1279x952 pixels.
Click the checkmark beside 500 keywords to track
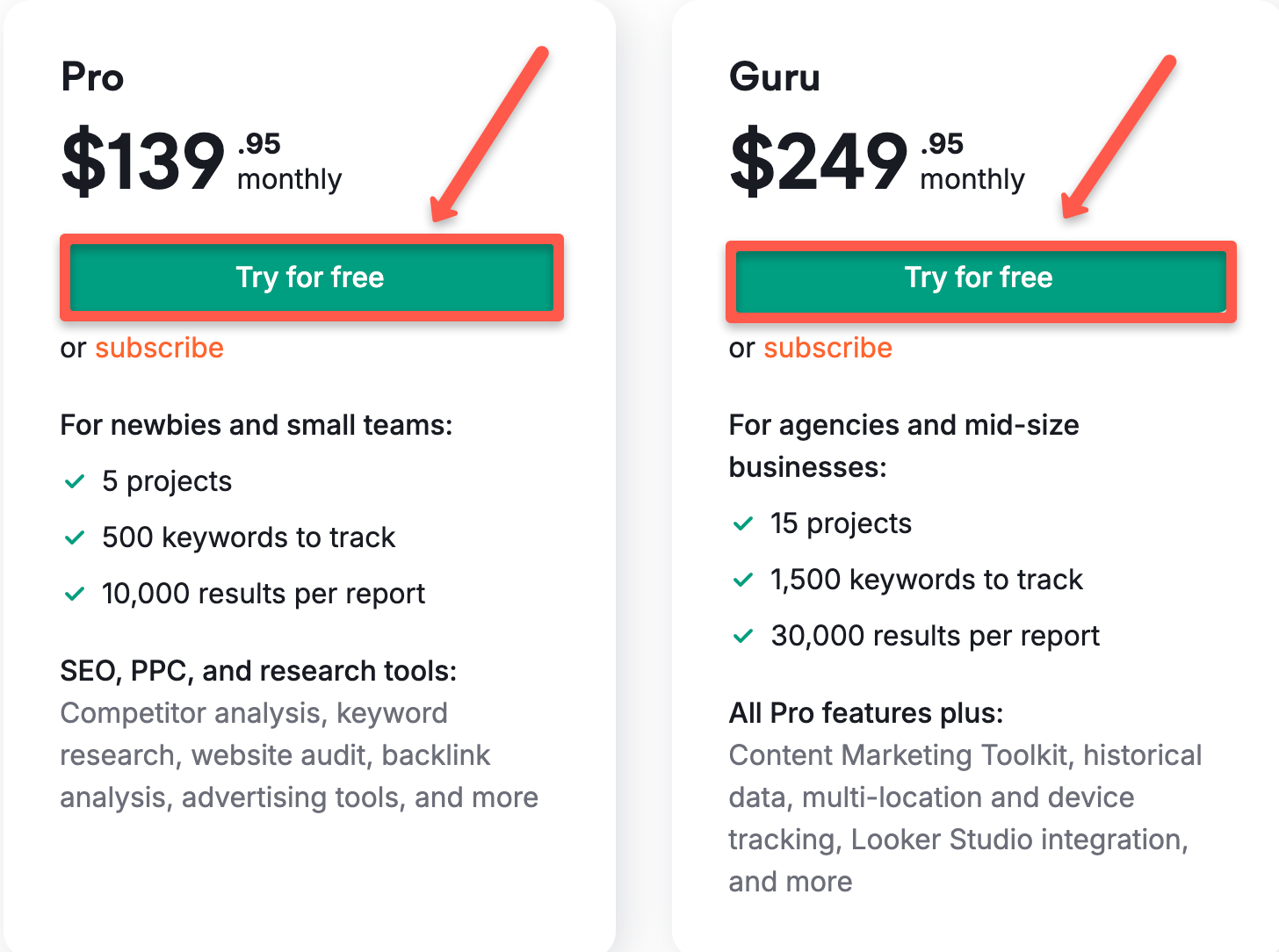pyautogui.click(x=74, y=537)
